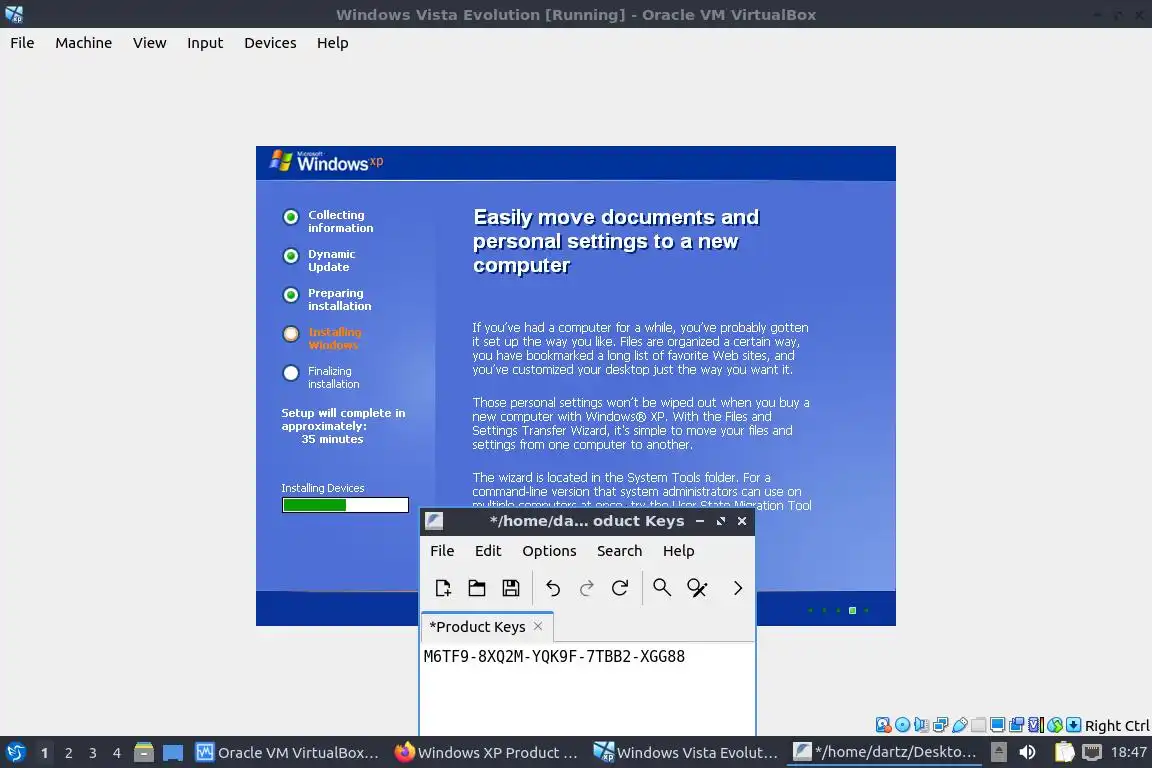
Task: Open the VirtualBox Devices menu
Action: (x=270, y=43)
